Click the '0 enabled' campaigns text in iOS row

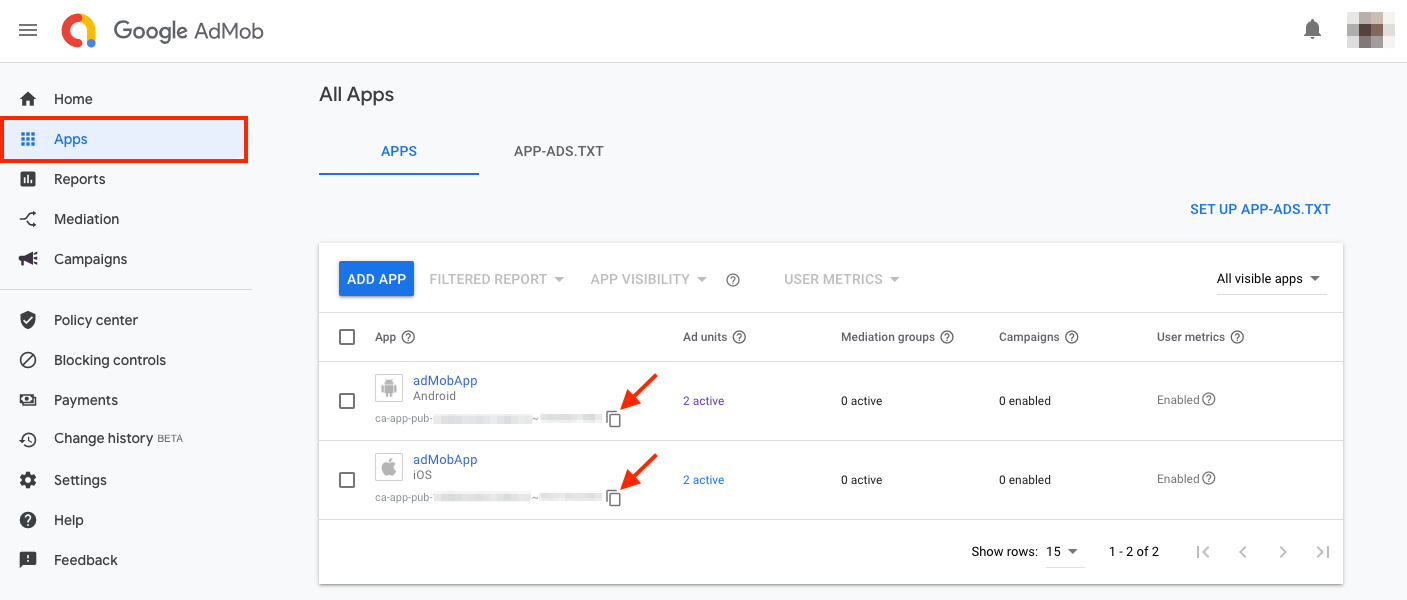tap(1025, 480)
